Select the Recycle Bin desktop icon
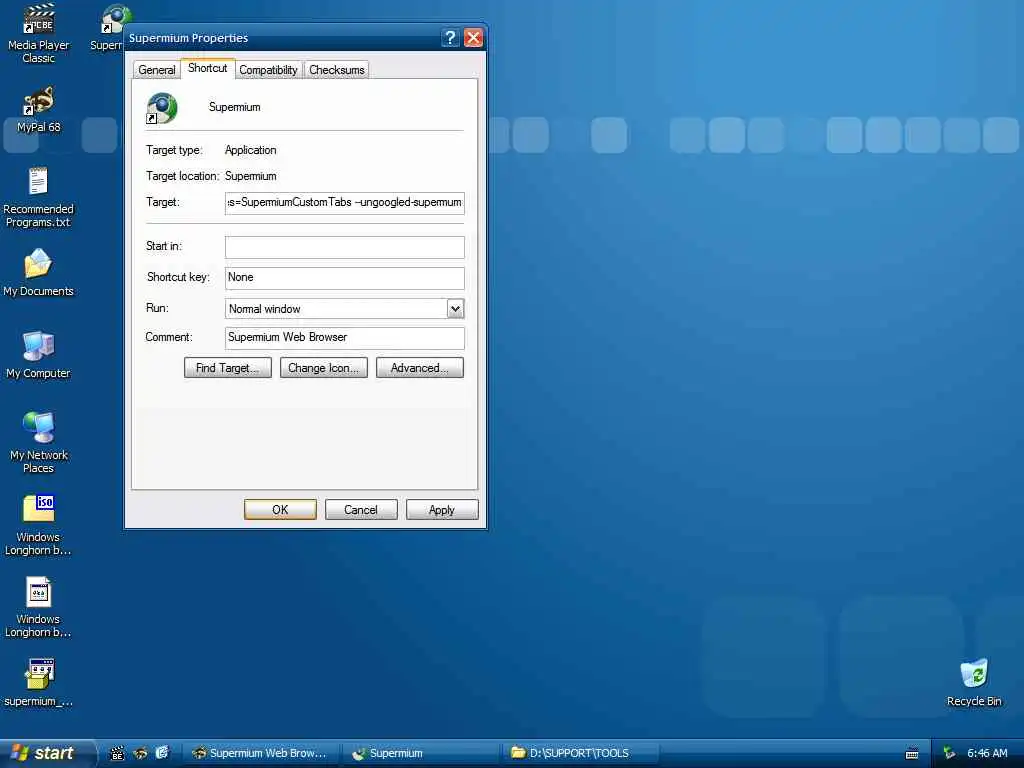This screenshot has height=768, width=1024. tap(974, 683)
